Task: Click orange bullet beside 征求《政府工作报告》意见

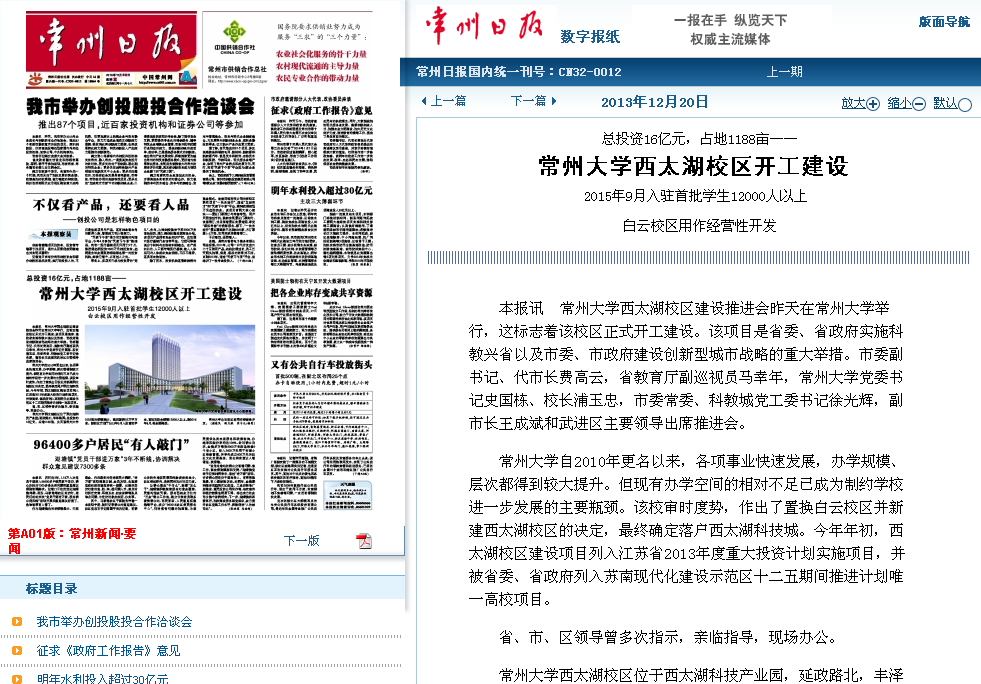Action: pyautogui.click(x=17, y=650)
